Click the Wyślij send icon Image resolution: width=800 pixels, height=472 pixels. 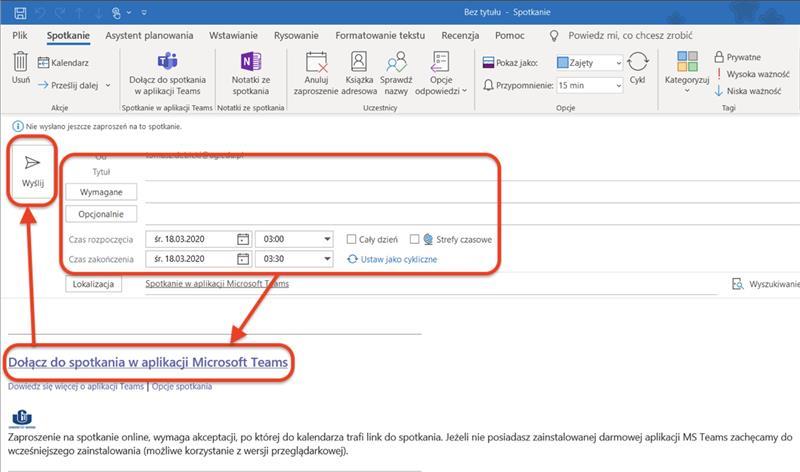tap(33, 163)
